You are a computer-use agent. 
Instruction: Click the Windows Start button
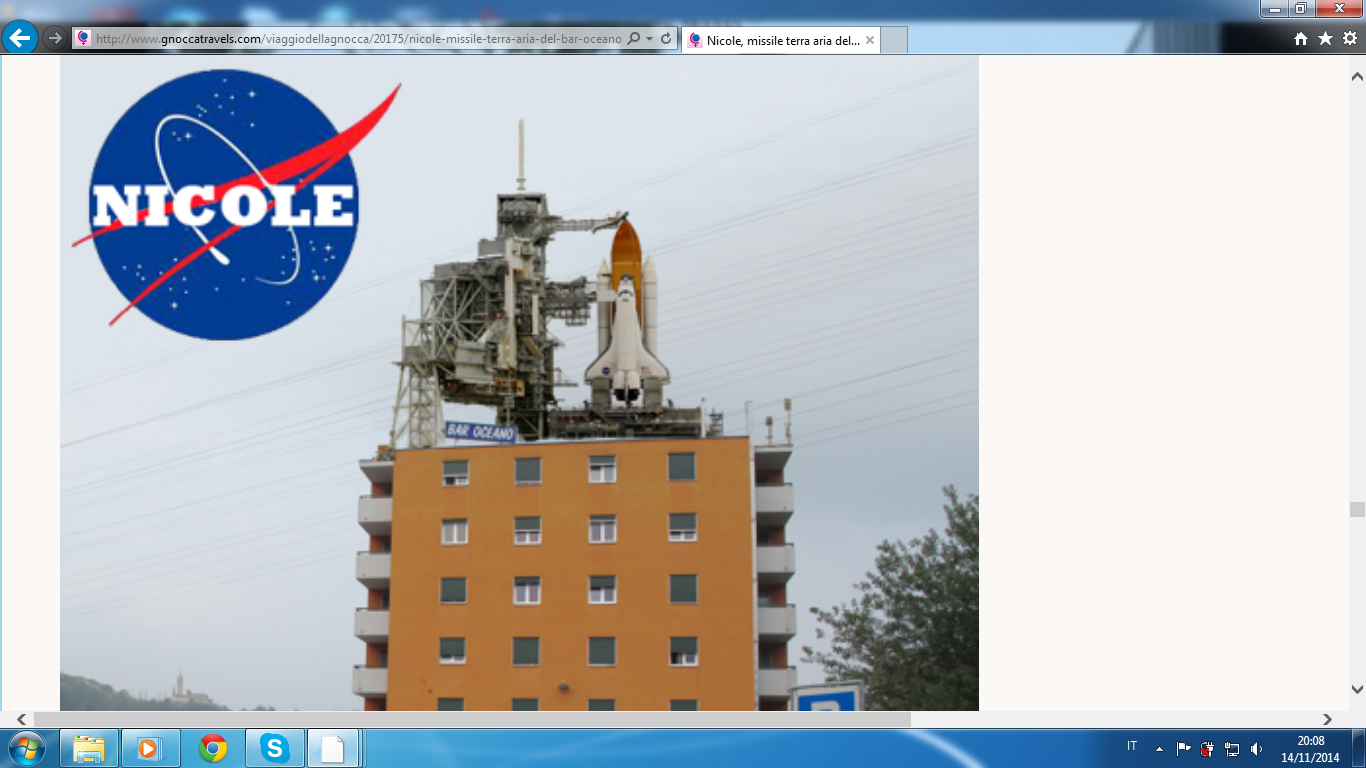25,748
